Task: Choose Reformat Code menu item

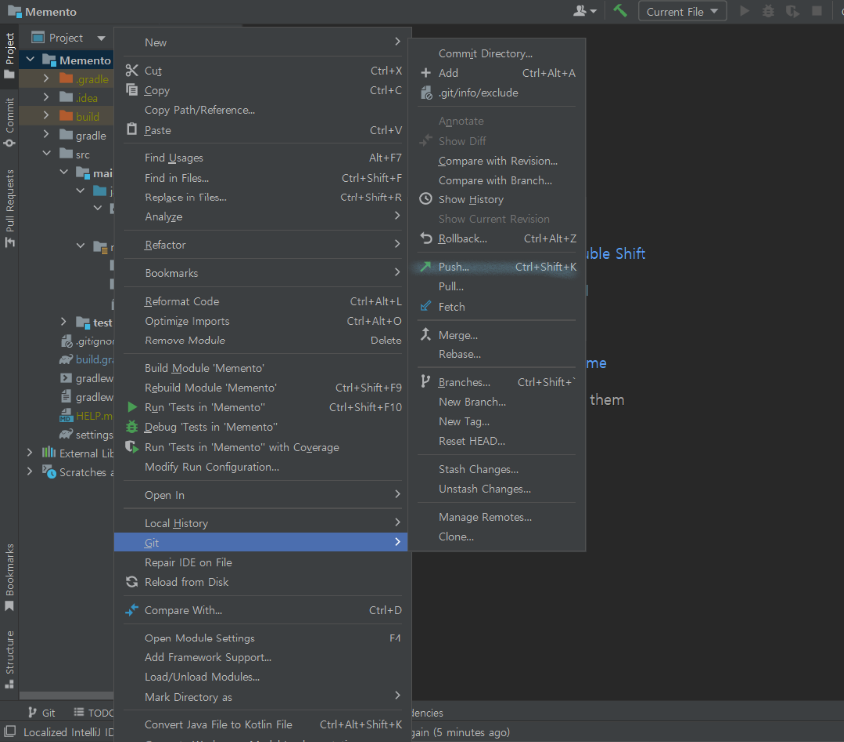Action: pos(263,301)
